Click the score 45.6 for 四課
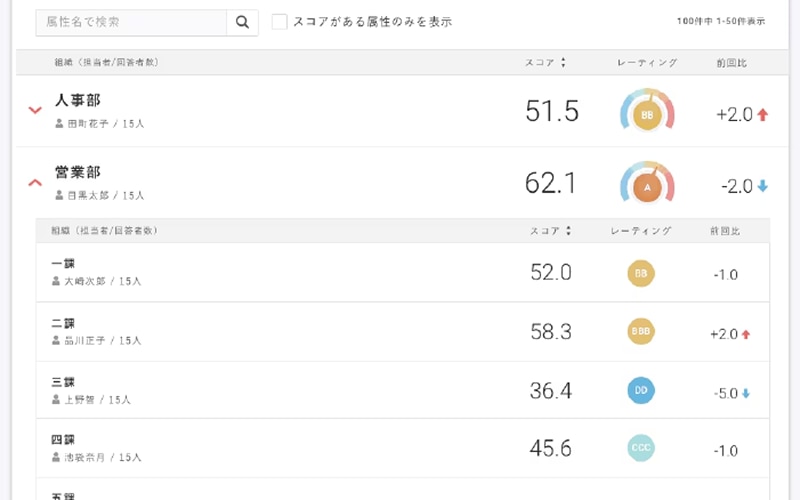800x500 pixels. [x=551, y=448]
